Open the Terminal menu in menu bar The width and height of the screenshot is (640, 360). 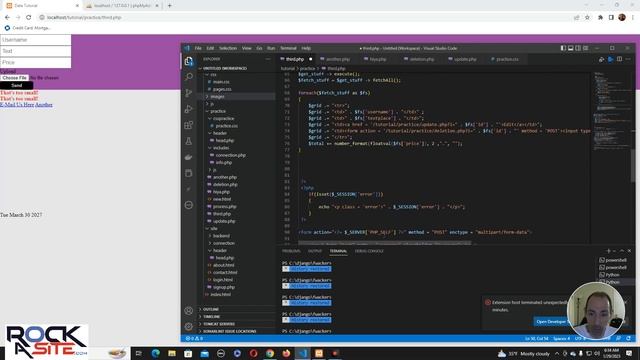[288, 48]
